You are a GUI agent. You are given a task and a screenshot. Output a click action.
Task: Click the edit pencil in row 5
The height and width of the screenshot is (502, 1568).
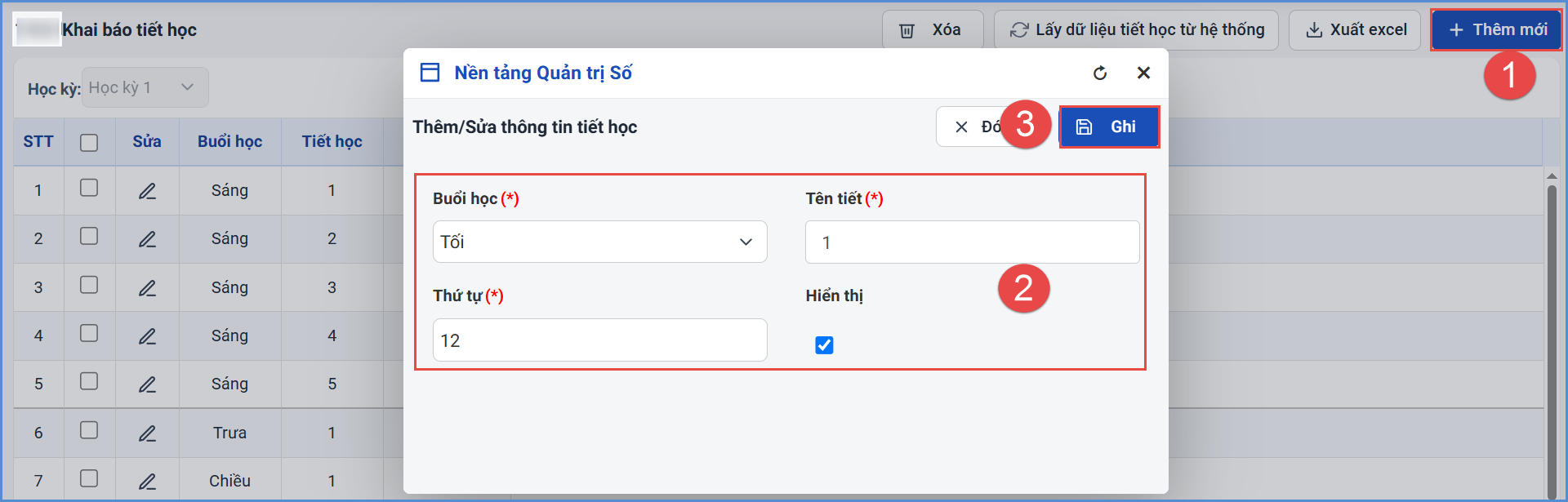[147, 384]
